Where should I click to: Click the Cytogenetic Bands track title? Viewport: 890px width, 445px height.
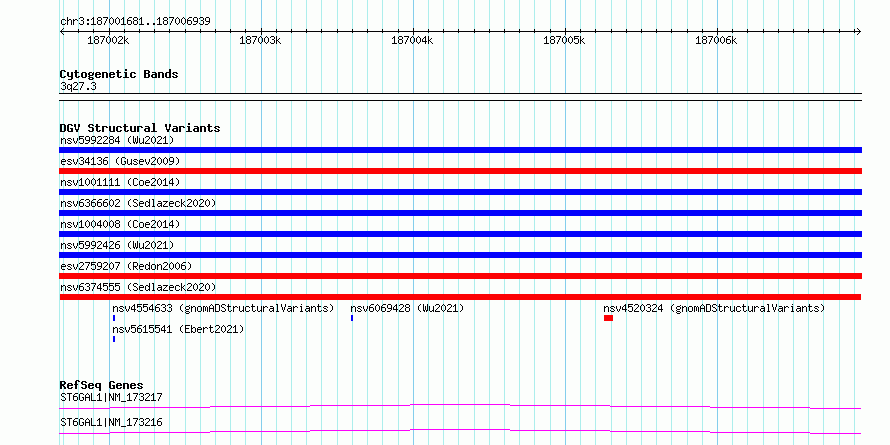pos(119,74)
